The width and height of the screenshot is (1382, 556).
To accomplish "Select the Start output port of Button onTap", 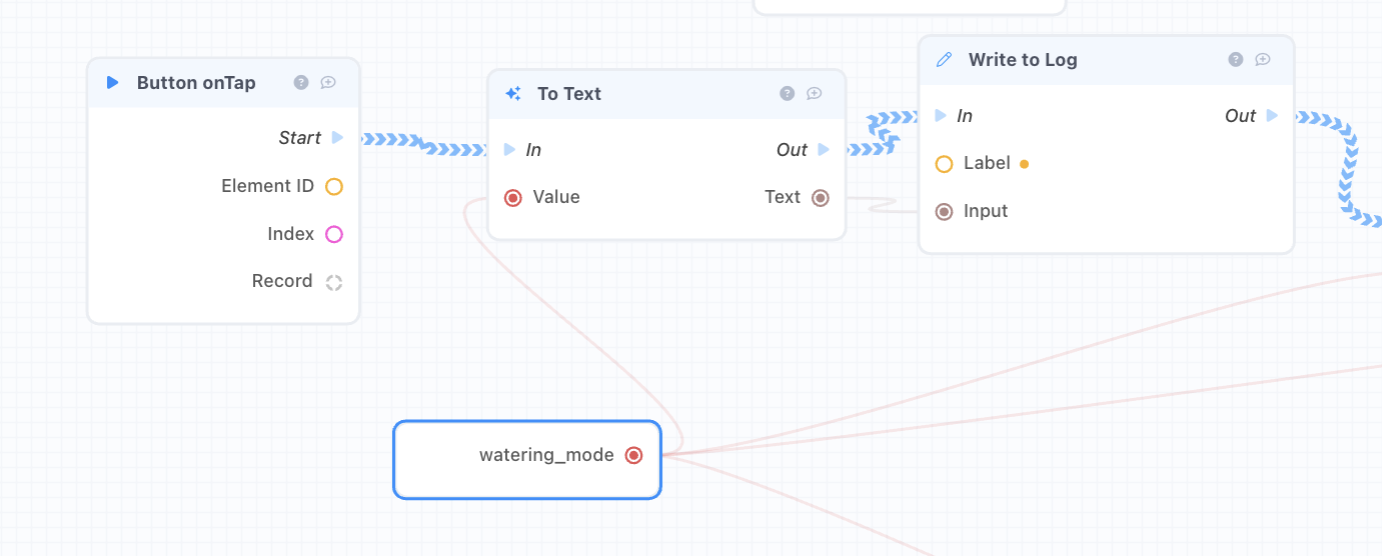I will pos(338,138).
